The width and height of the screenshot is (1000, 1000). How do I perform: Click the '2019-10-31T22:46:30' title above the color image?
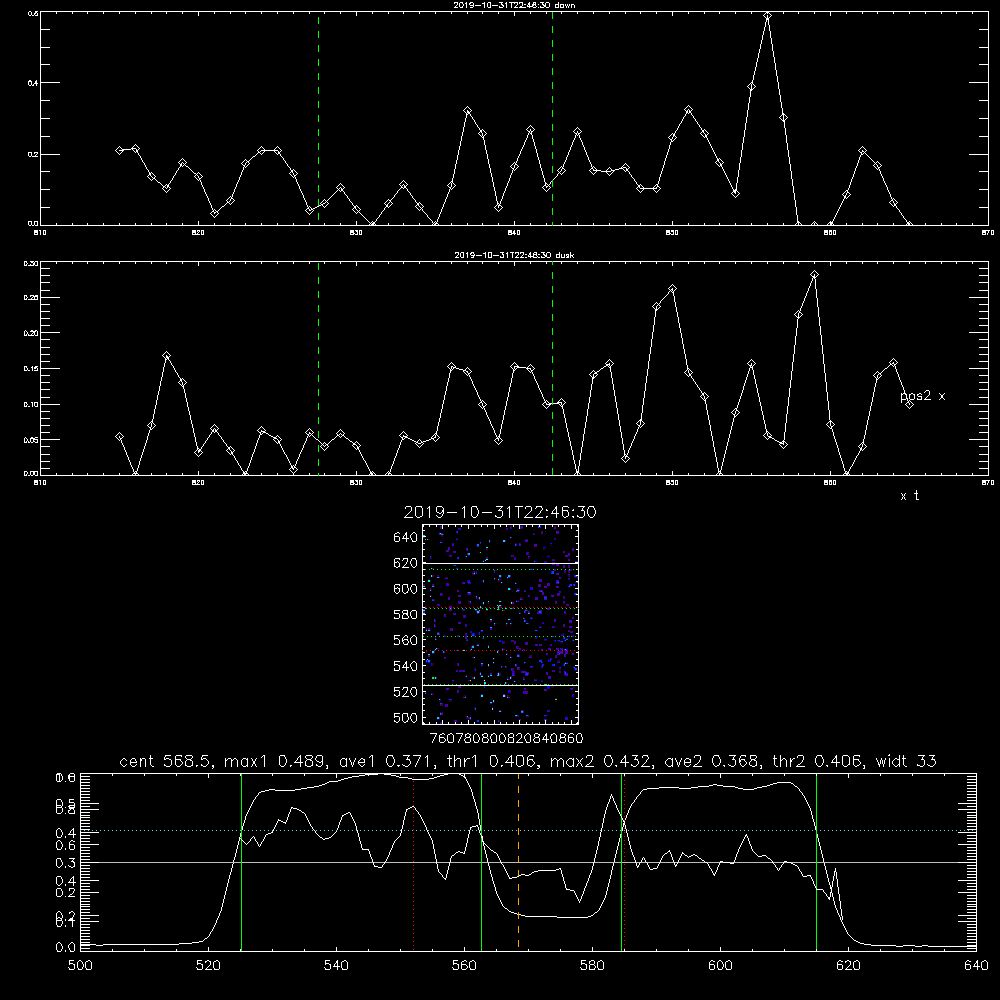pos(500,512)
